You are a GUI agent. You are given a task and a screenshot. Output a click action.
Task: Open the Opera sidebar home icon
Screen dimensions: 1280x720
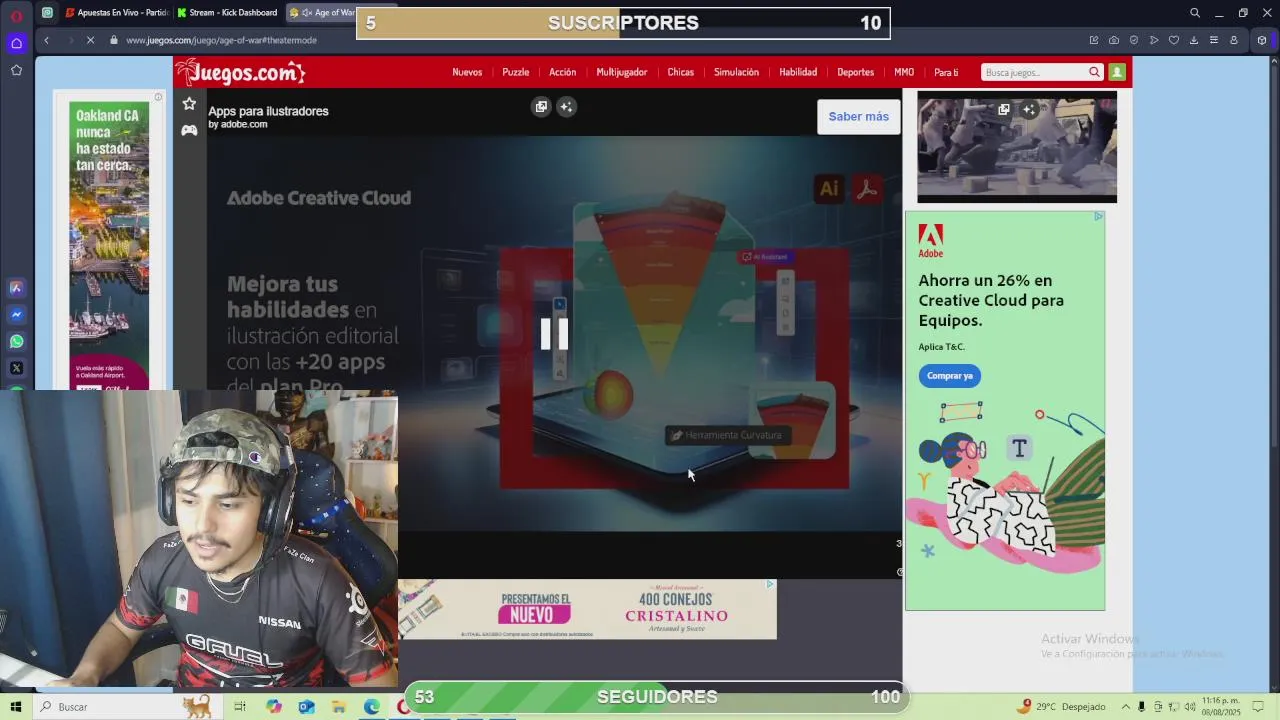click(16, 43)
